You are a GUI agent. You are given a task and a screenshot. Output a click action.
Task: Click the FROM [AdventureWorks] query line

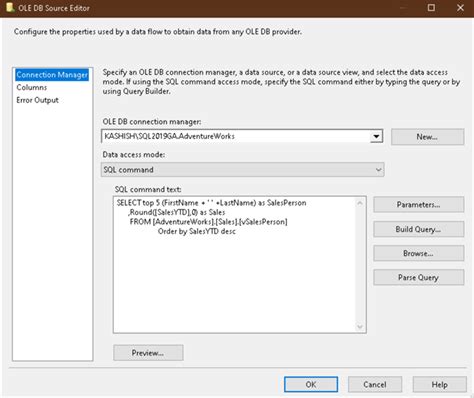tap(208, 222)
